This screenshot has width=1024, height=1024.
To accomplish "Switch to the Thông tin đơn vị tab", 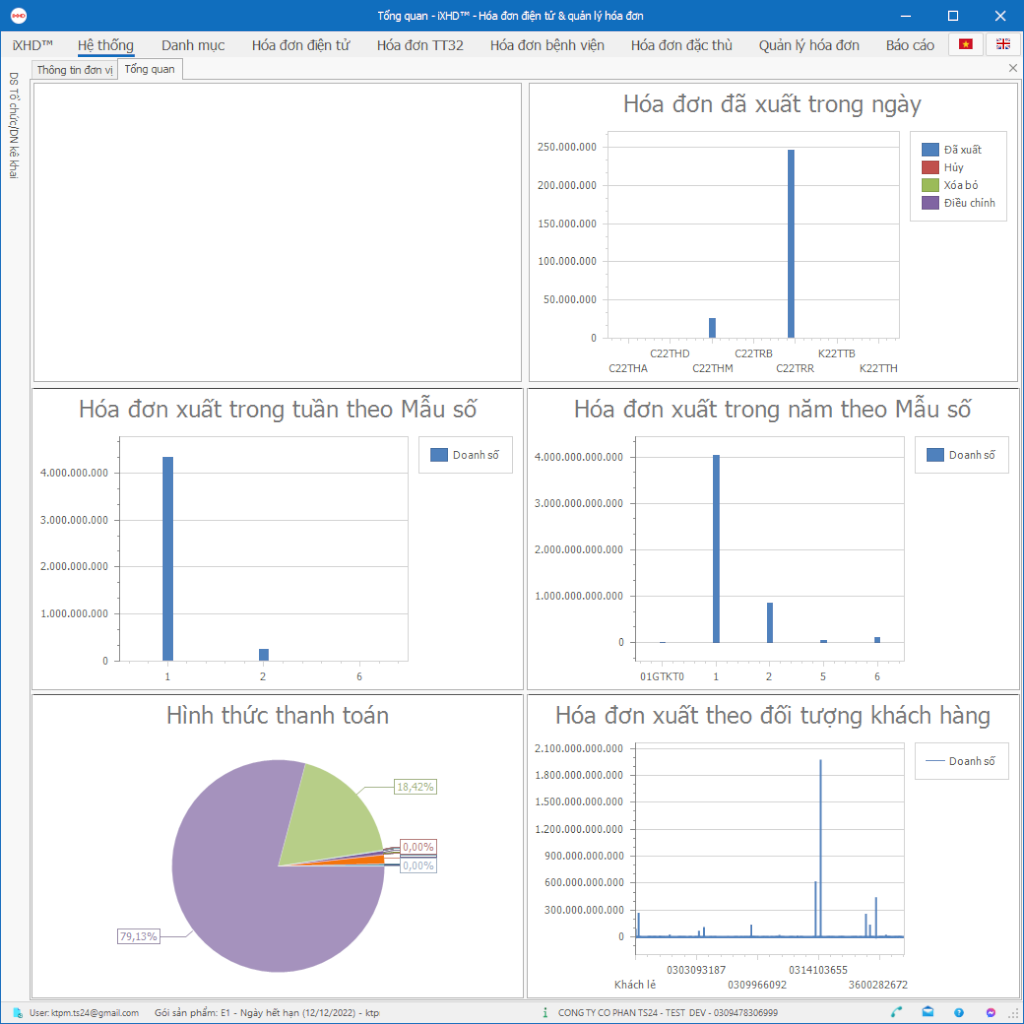I will (x=74, y=70).
